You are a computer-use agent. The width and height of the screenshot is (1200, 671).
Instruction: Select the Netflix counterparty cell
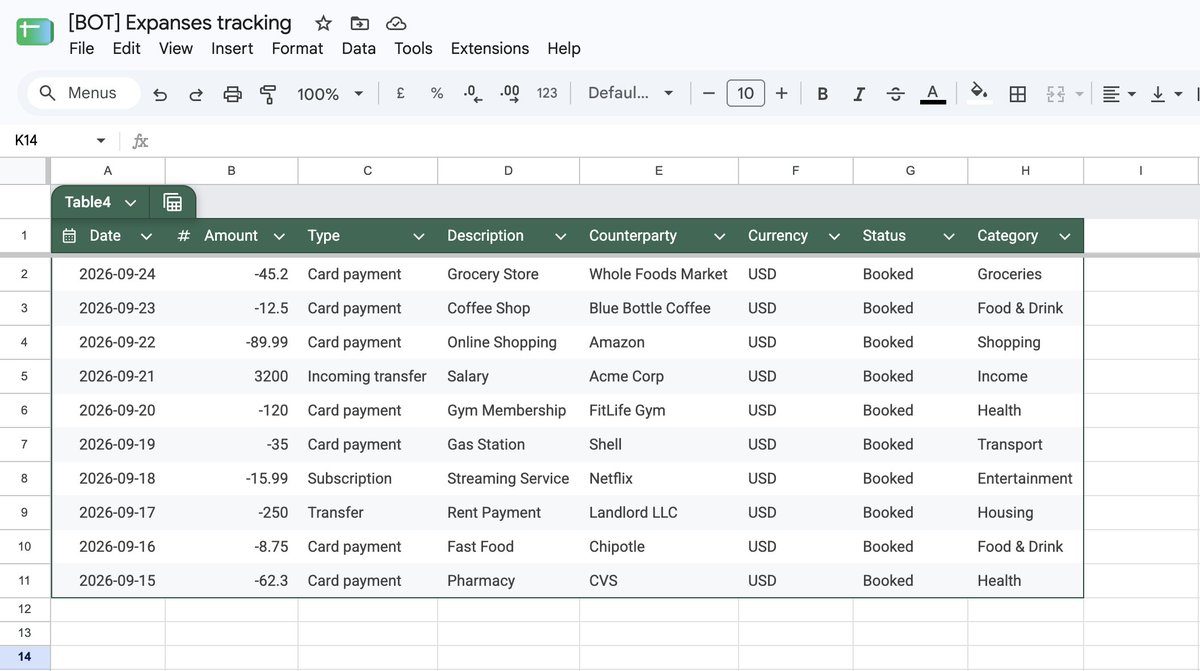[x=658, y=479]
